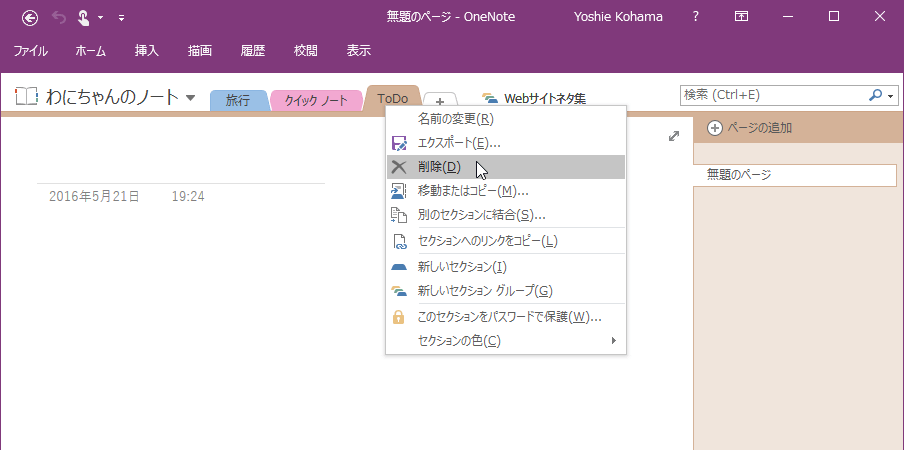Screen dimensions: 904x450
Task: Click the add new section plus tab
Action: tap(440, 101)
